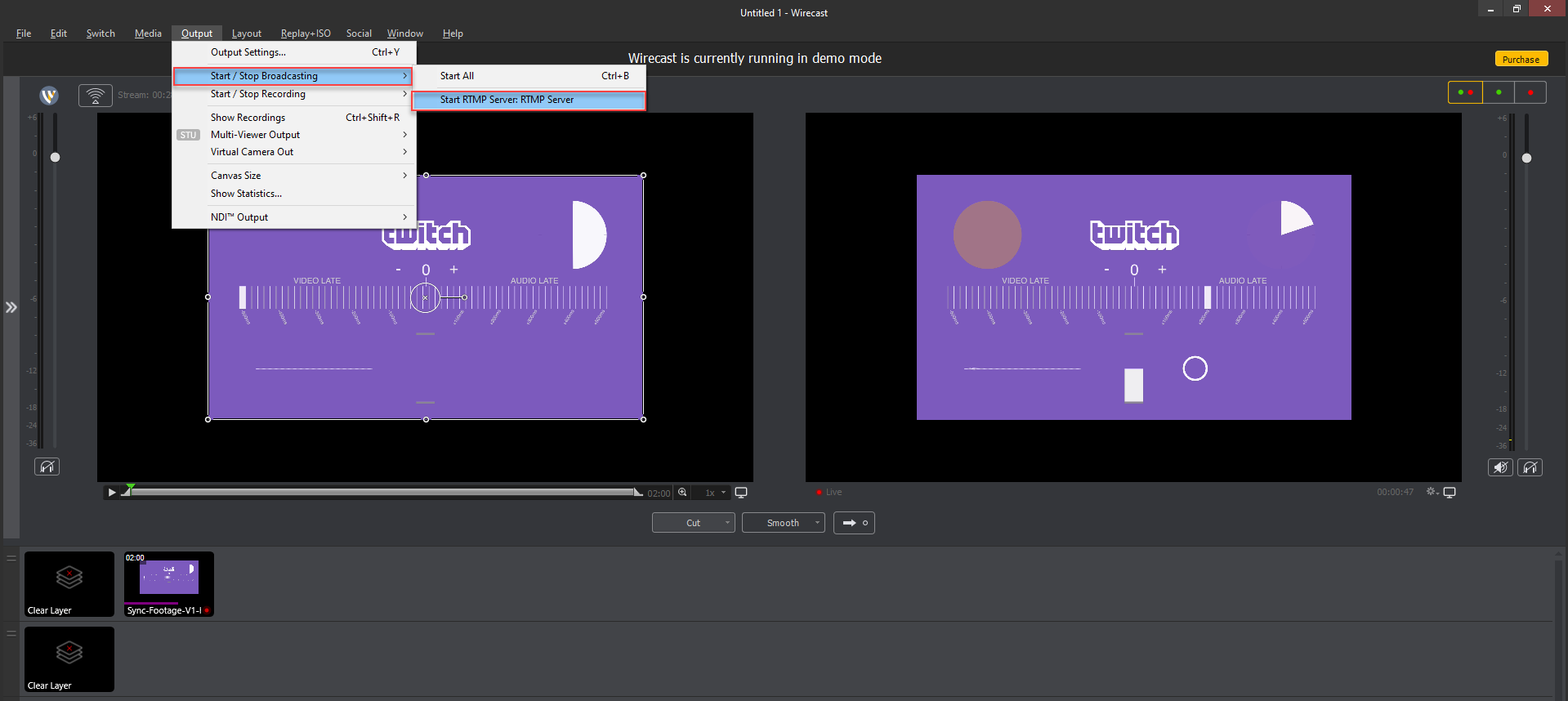
Task: Open the Switch menu
Action: pyautogui.click(x=101, y=33)
